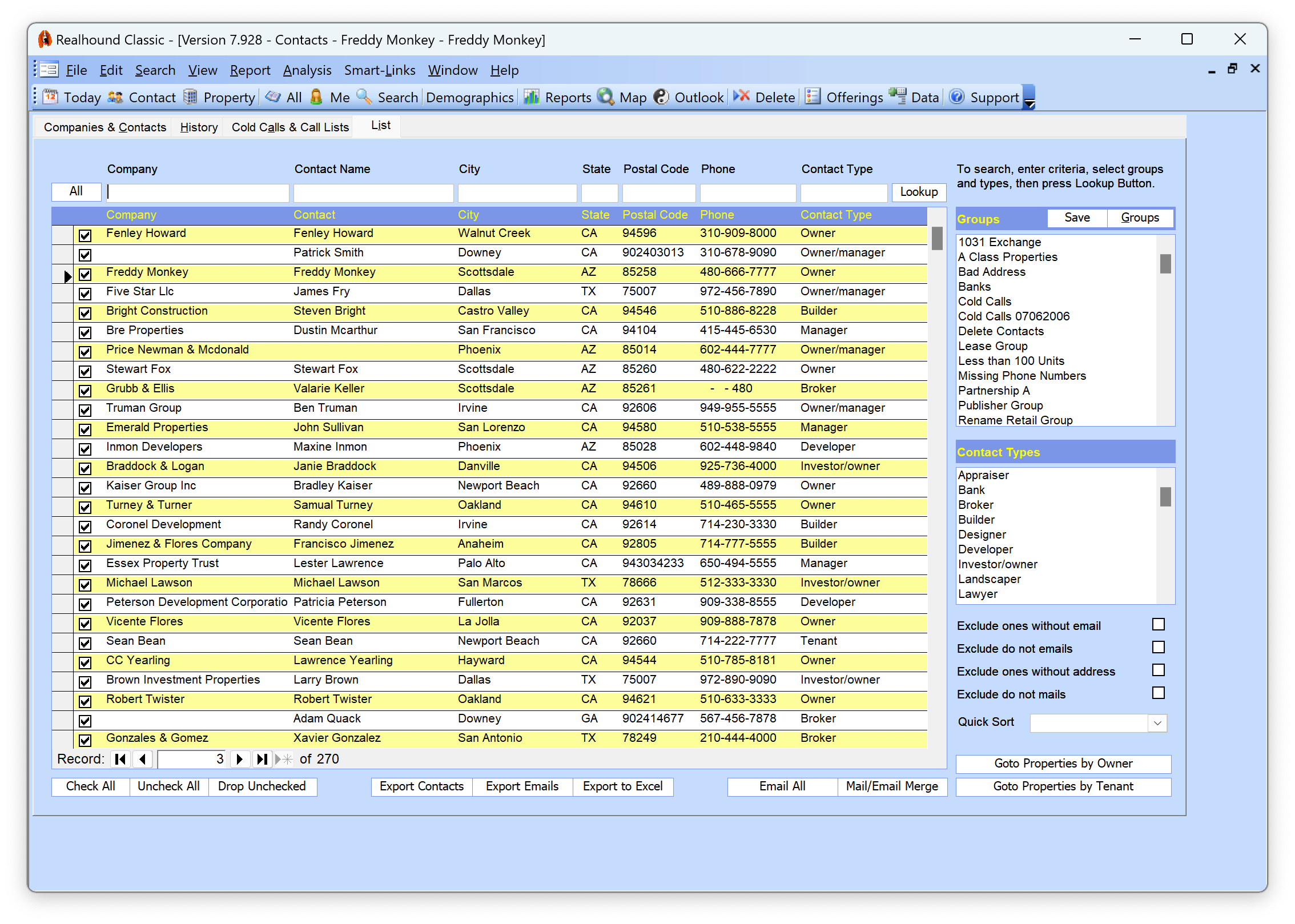Click the Lookup button
Image resolution: width=1295 pixels, height=924 pixels.
pyautogui.click(x=919, y=192)
